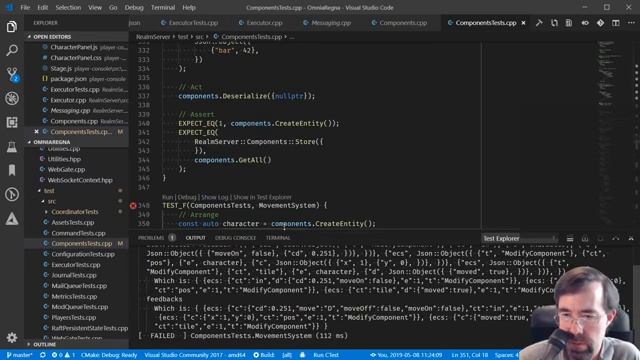Open the Debug menu

point(134,7)
